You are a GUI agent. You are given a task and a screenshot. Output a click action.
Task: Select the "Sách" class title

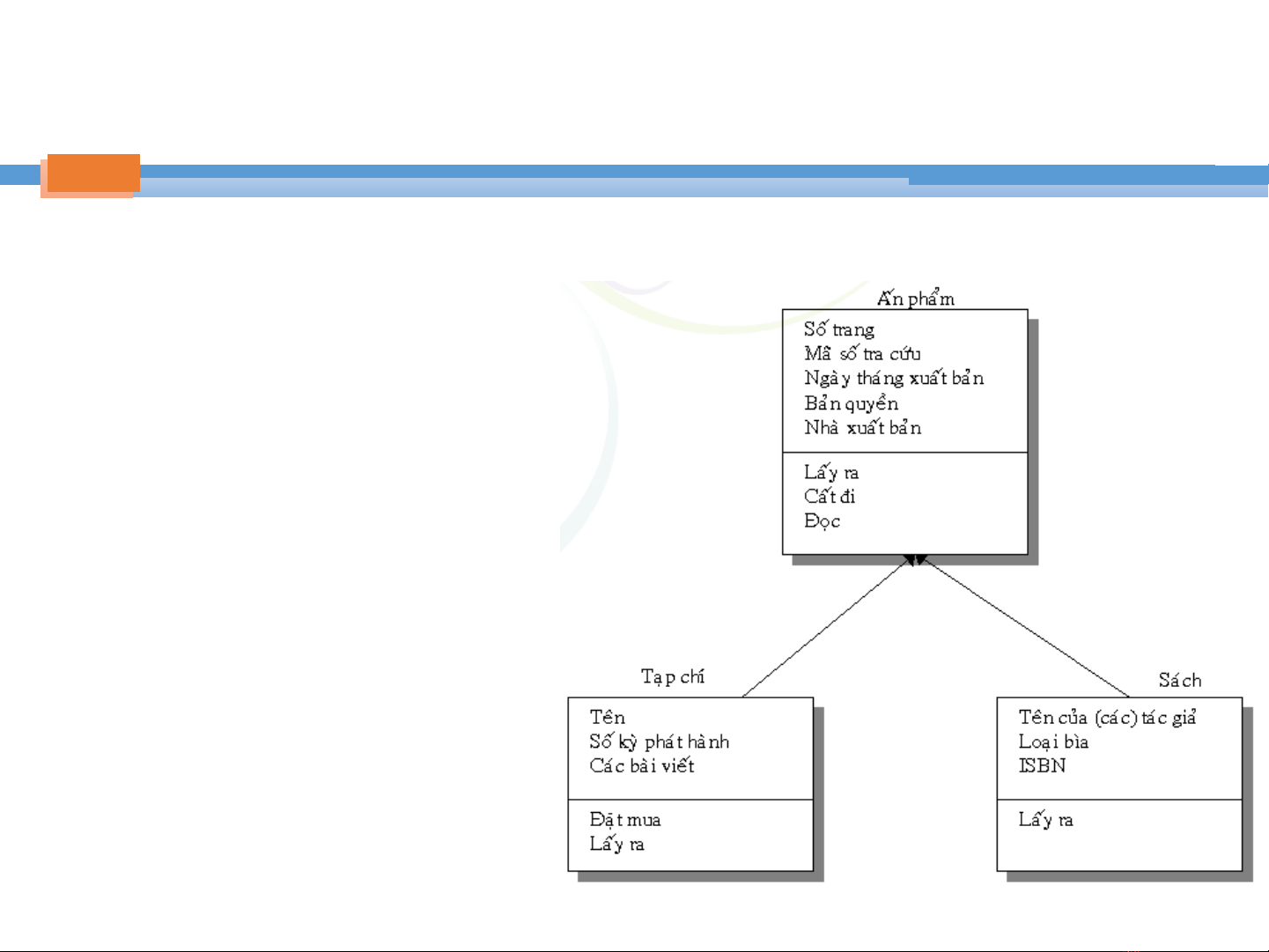point(1179,680)
